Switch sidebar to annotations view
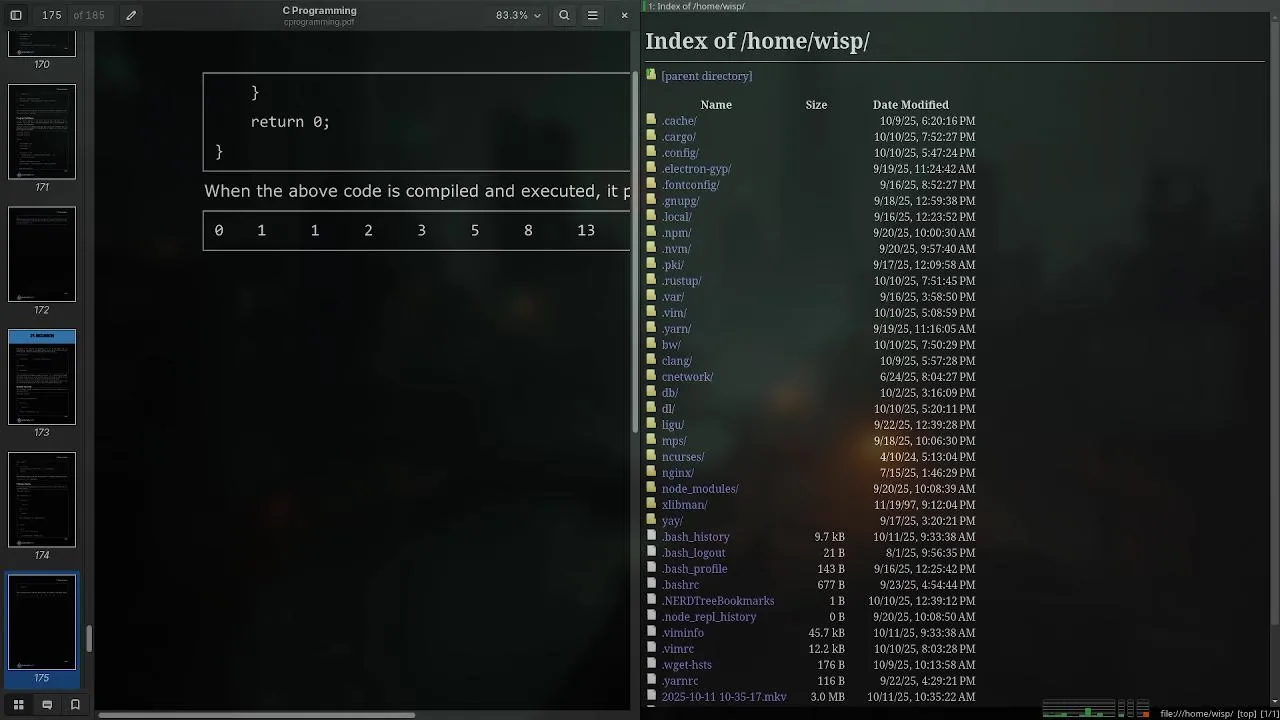1280x720 pixels. 46,705
